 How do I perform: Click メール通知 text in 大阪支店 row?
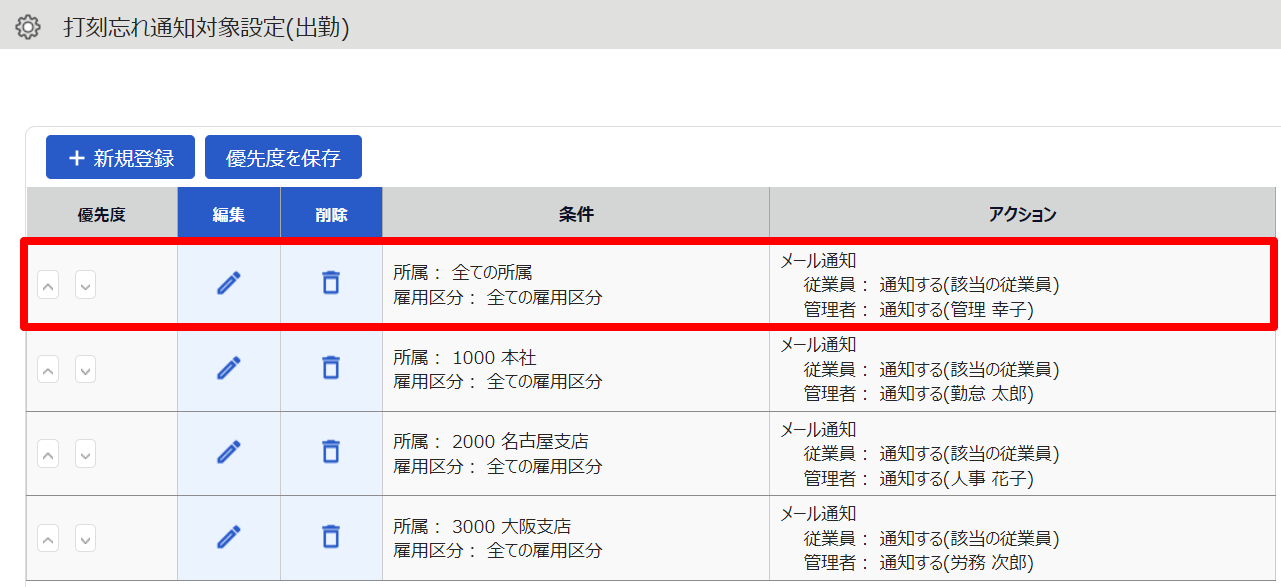tap(818, 514)
